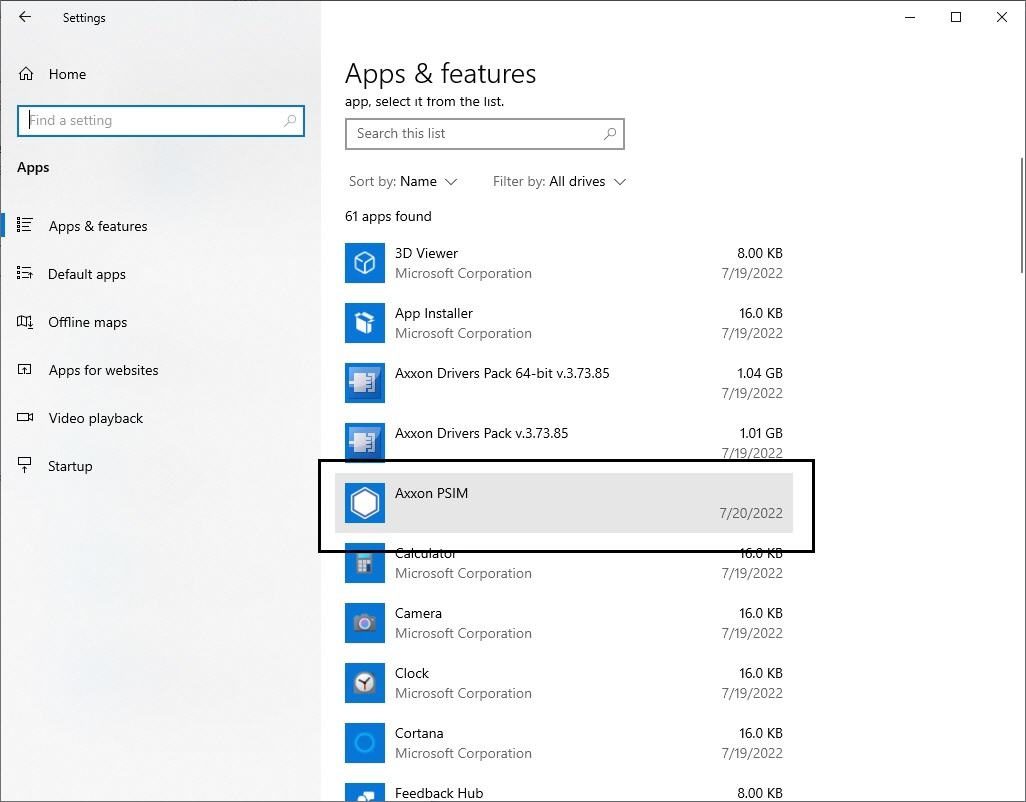Viewport: 1026px width, 802px height.
Task: Open Video playback settings
Action: [x=95, y=418]
